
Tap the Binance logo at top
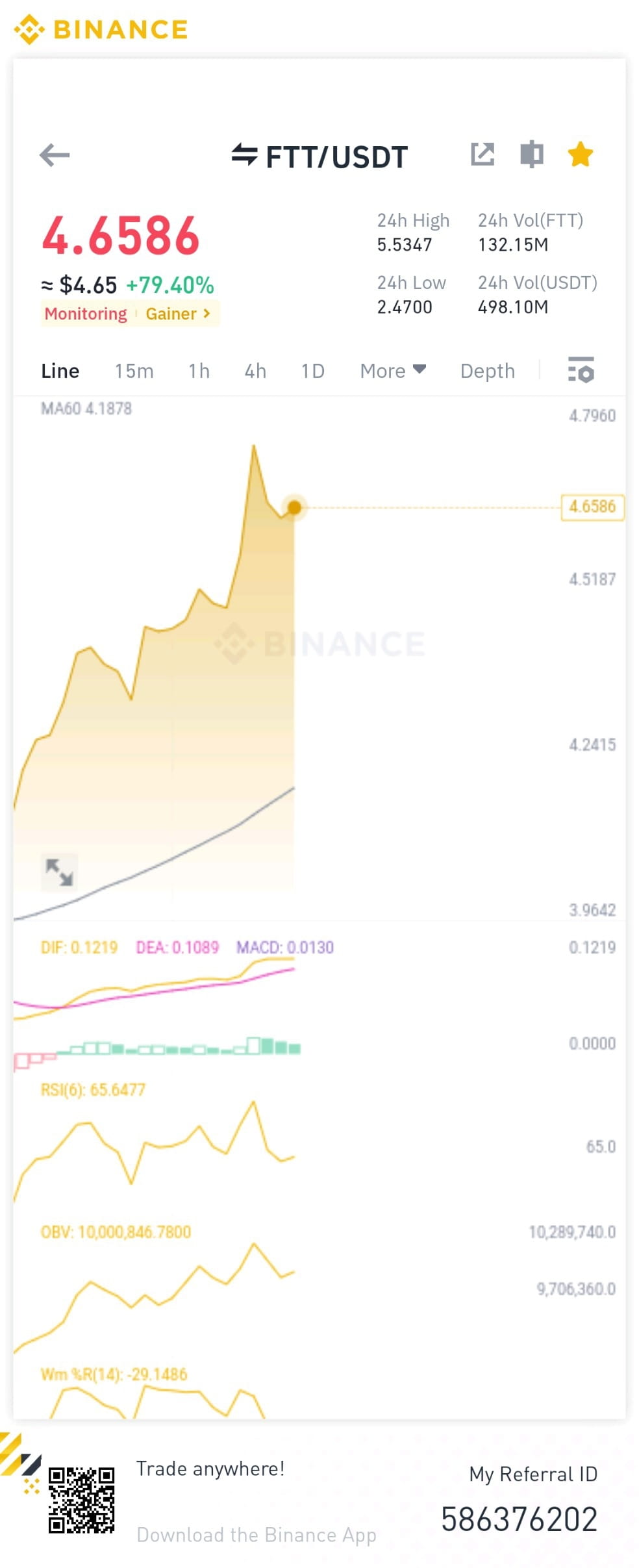(x=101, y=29)
